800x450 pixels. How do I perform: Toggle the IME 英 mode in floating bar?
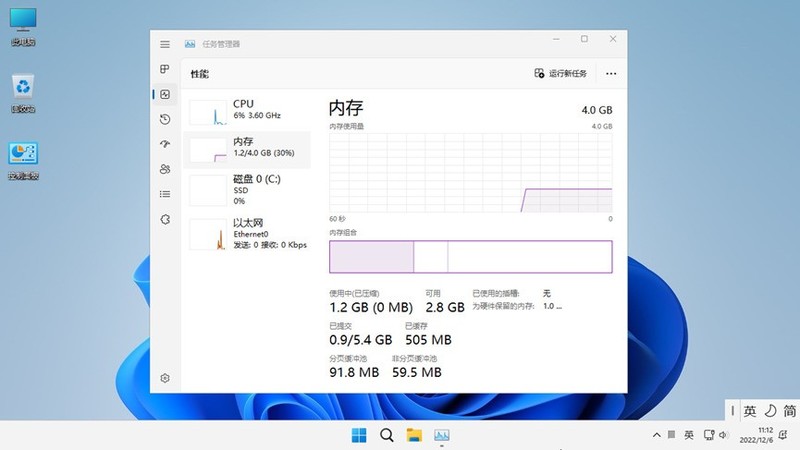coord(749,411)
